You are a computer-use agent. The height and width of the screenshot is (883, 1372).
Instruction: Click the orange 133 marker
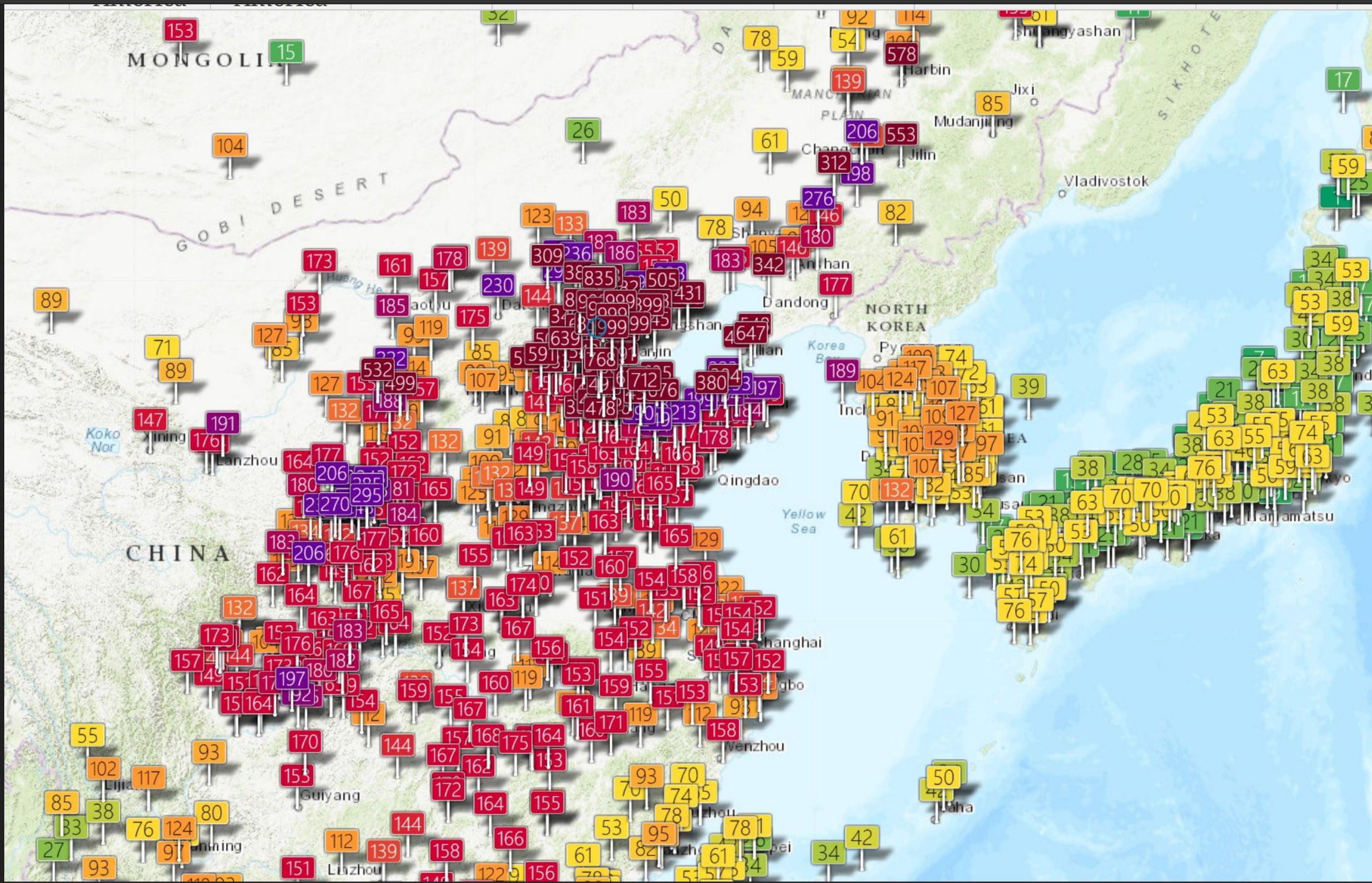coord(570,223)
